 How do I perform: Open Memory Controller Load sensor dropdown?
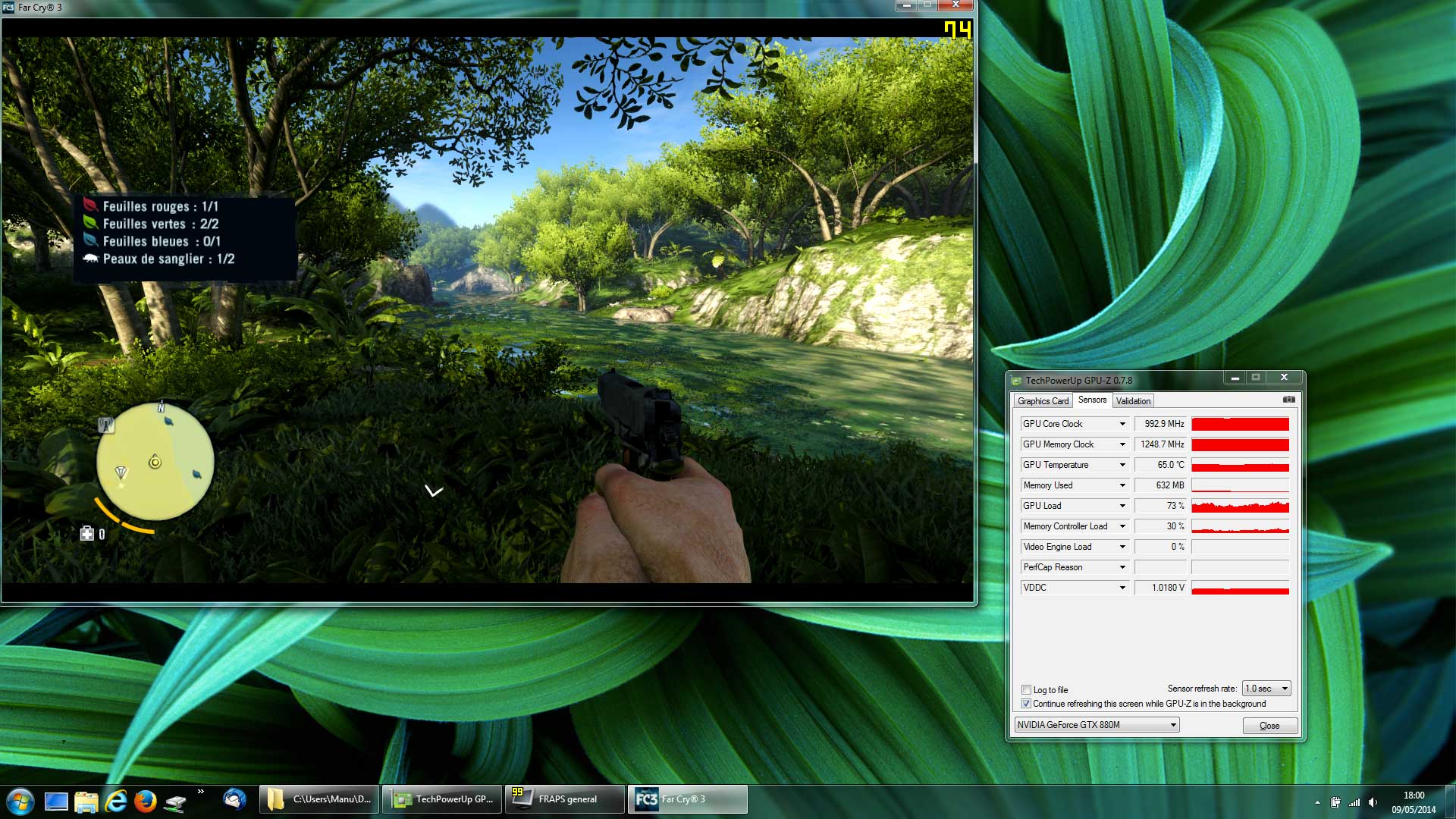[1122, 526]
